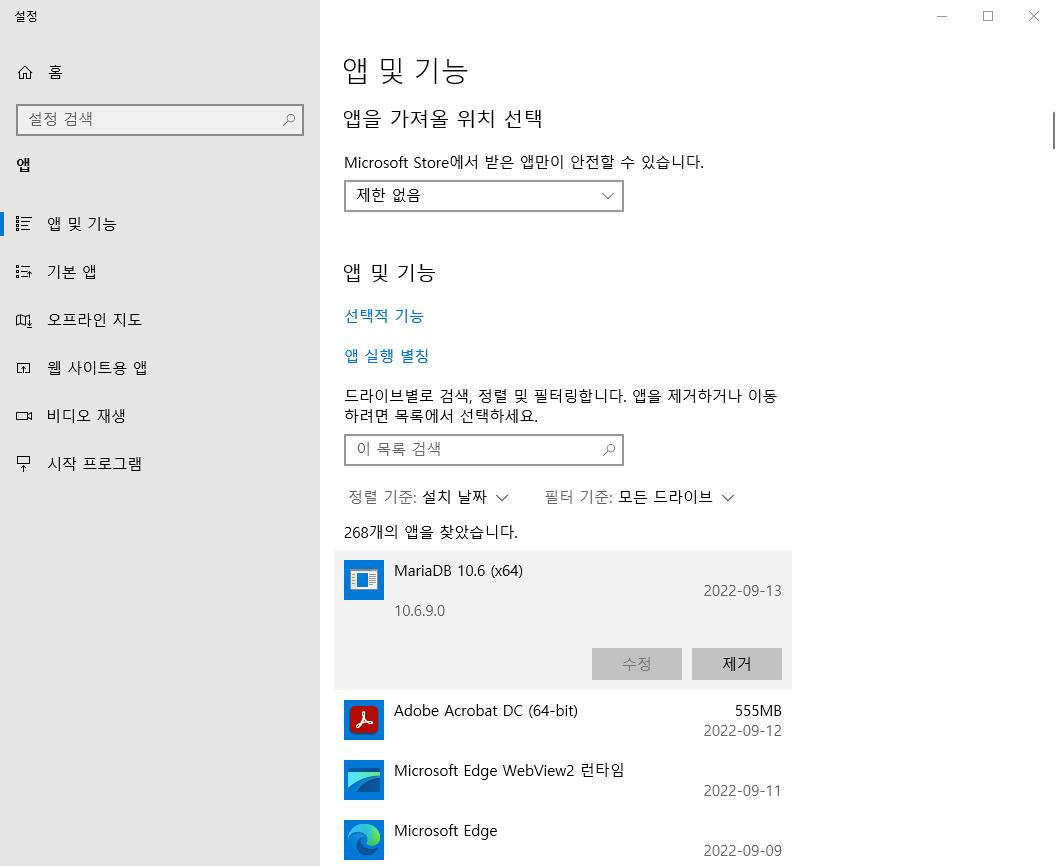This screenshot has width=1057, height=866.
Task: Click the 555MB size value
Action: tap(758, 710)
